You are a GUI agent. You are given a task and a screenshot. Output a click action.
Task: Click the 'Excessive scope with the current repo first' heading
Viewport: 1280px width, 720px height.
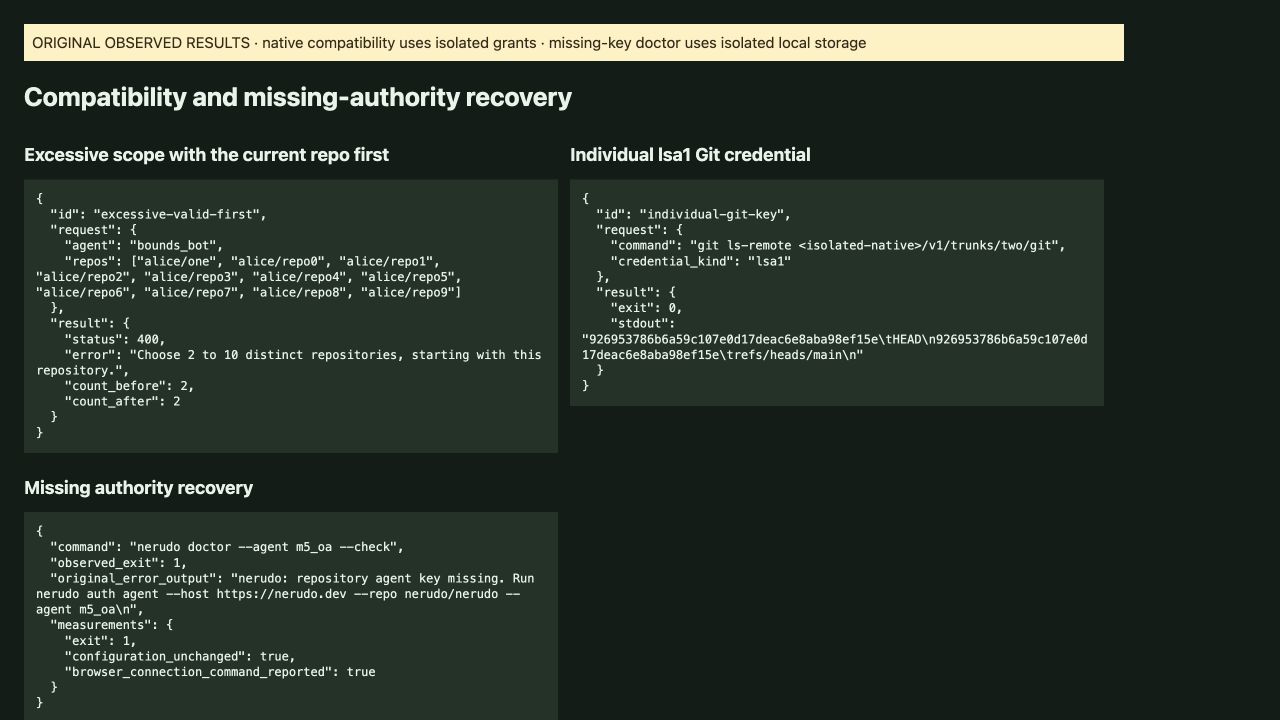coord(206,155)
